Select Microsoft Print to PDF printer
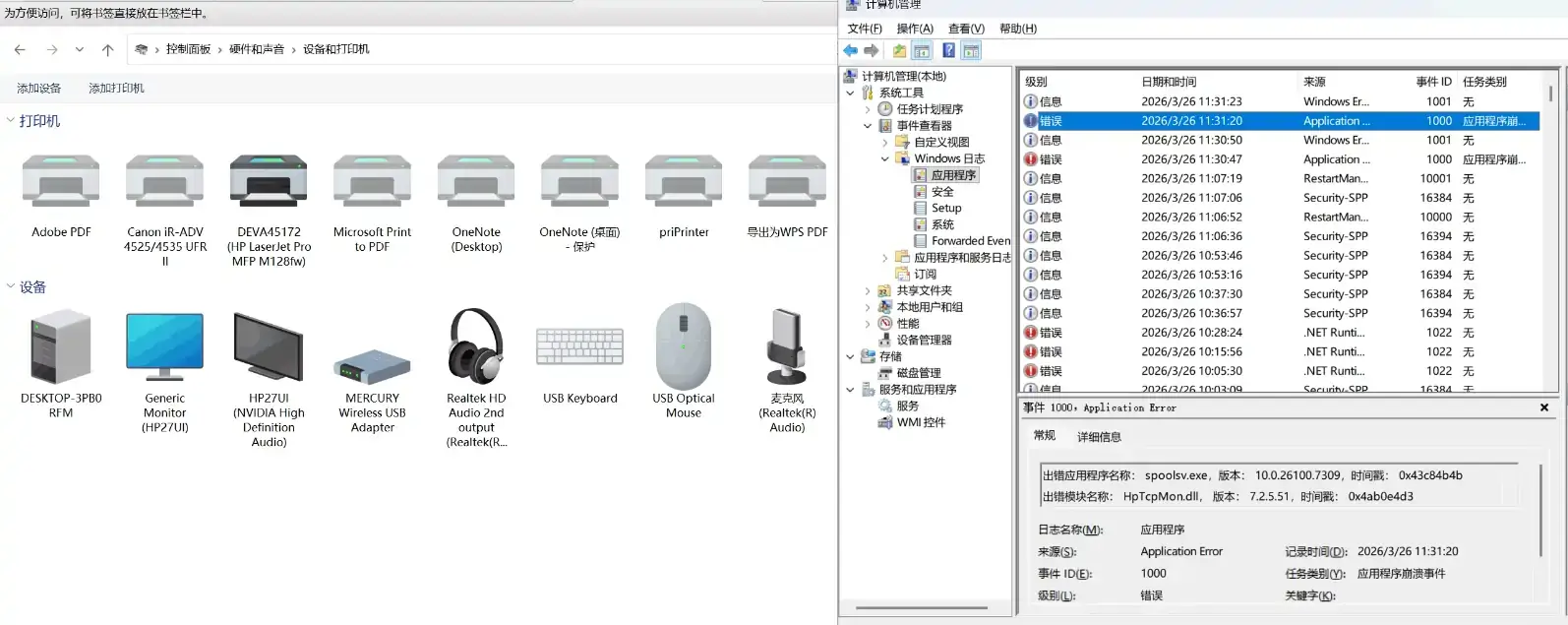This screenshot has width=1568, height=625. tap(372, 181)
